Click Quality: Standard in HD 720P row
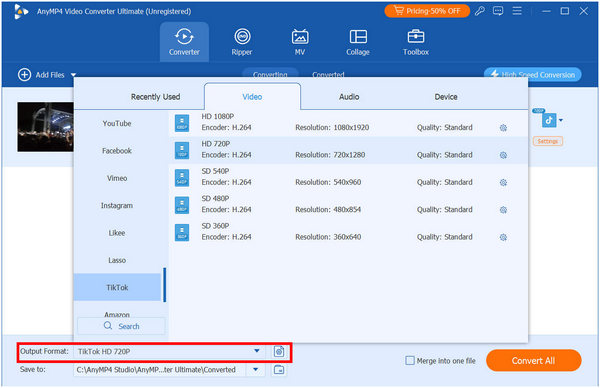This screenshot has width=600, height=388. 445,155
